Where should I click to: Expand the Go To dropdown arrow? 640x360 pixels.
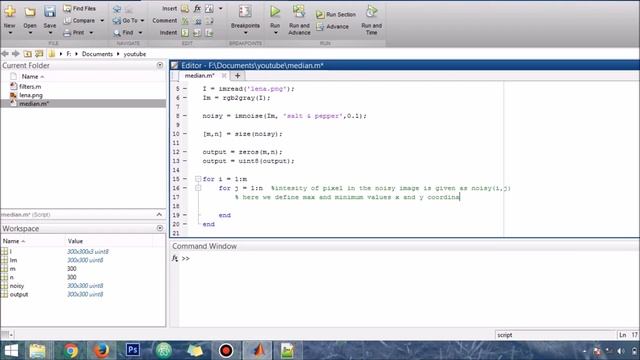(x=142, y=20)
